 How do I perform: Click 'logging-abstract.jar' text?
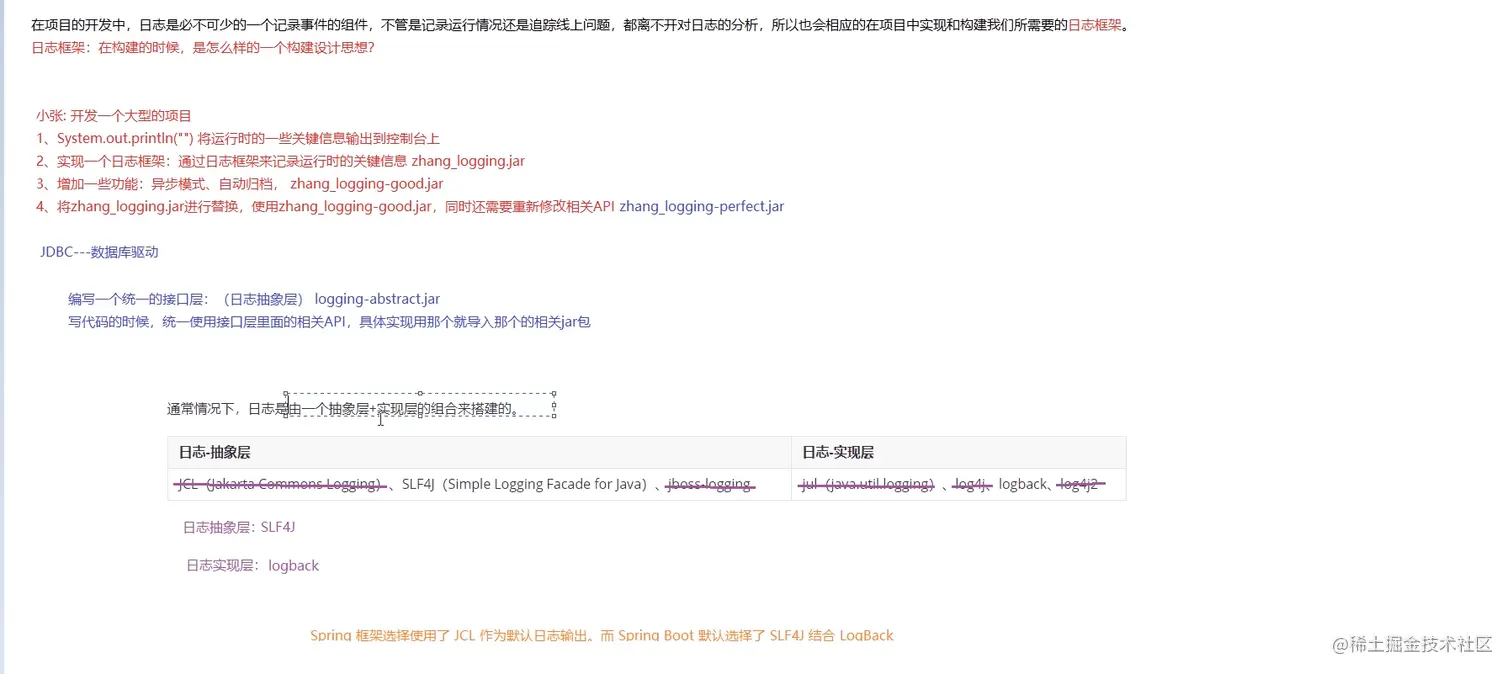(x=377, y=299)
